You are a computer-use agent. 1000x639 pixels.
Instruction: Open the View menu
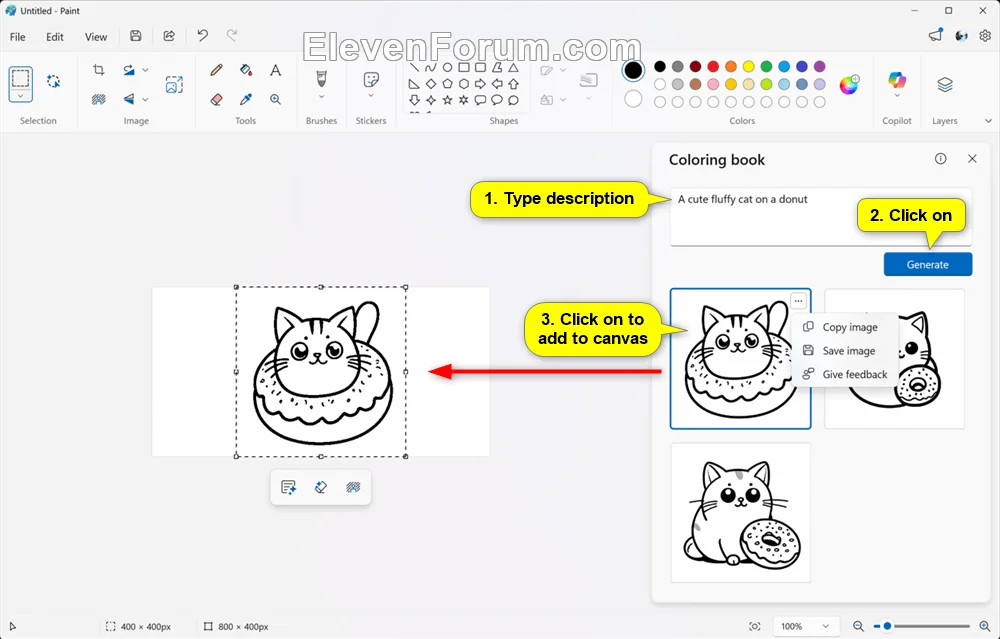[x=96, y=37]
